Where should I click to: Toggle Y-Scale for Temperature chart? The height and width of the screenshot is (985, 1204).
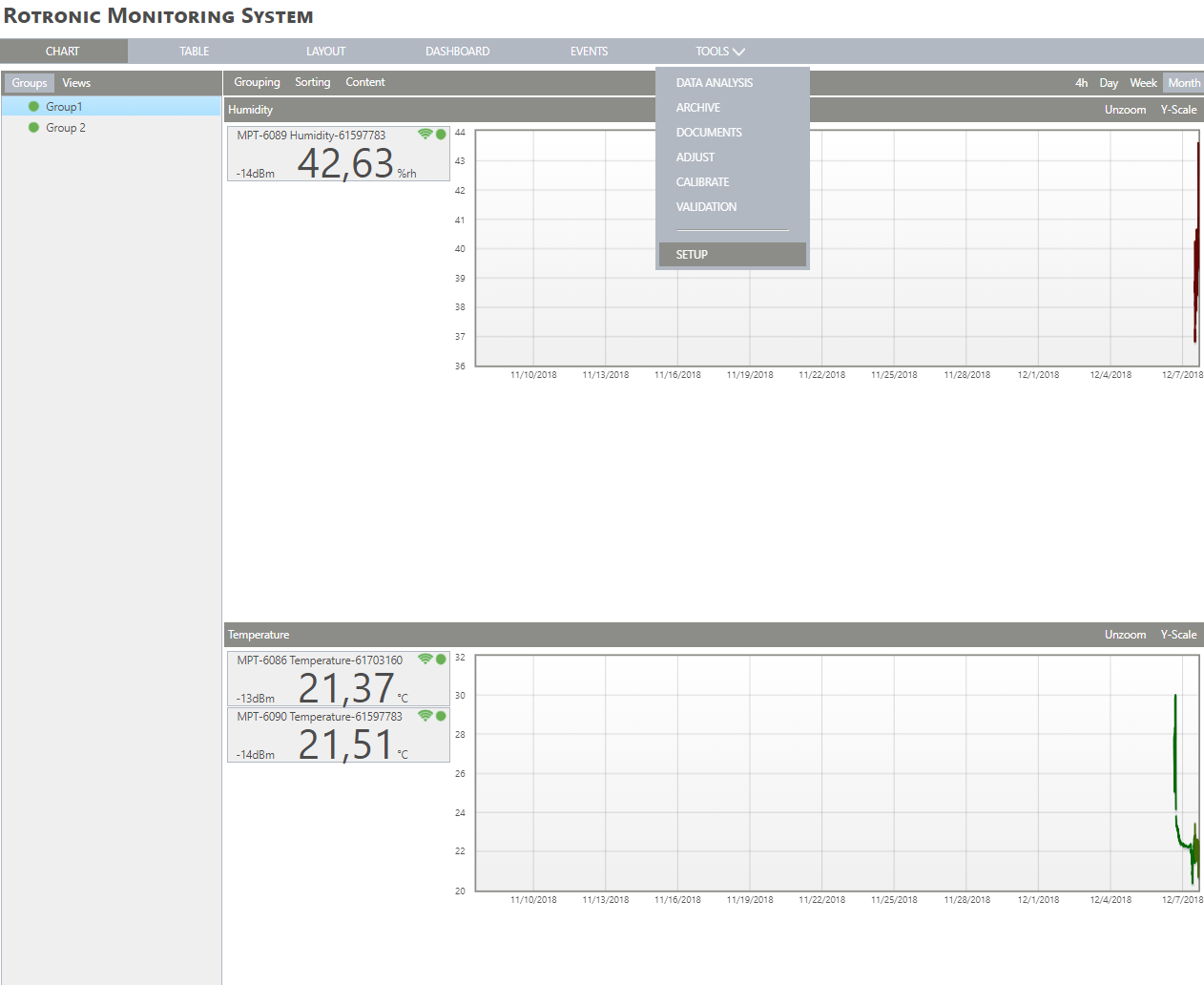coord(1178,635)
